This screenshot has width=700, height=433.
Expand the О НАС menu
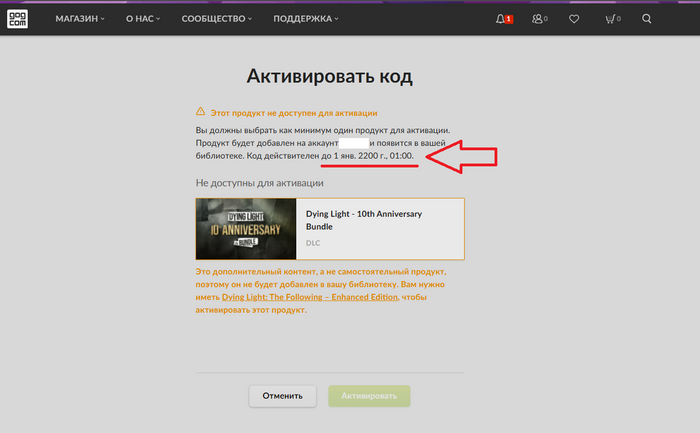pos(143,19)
